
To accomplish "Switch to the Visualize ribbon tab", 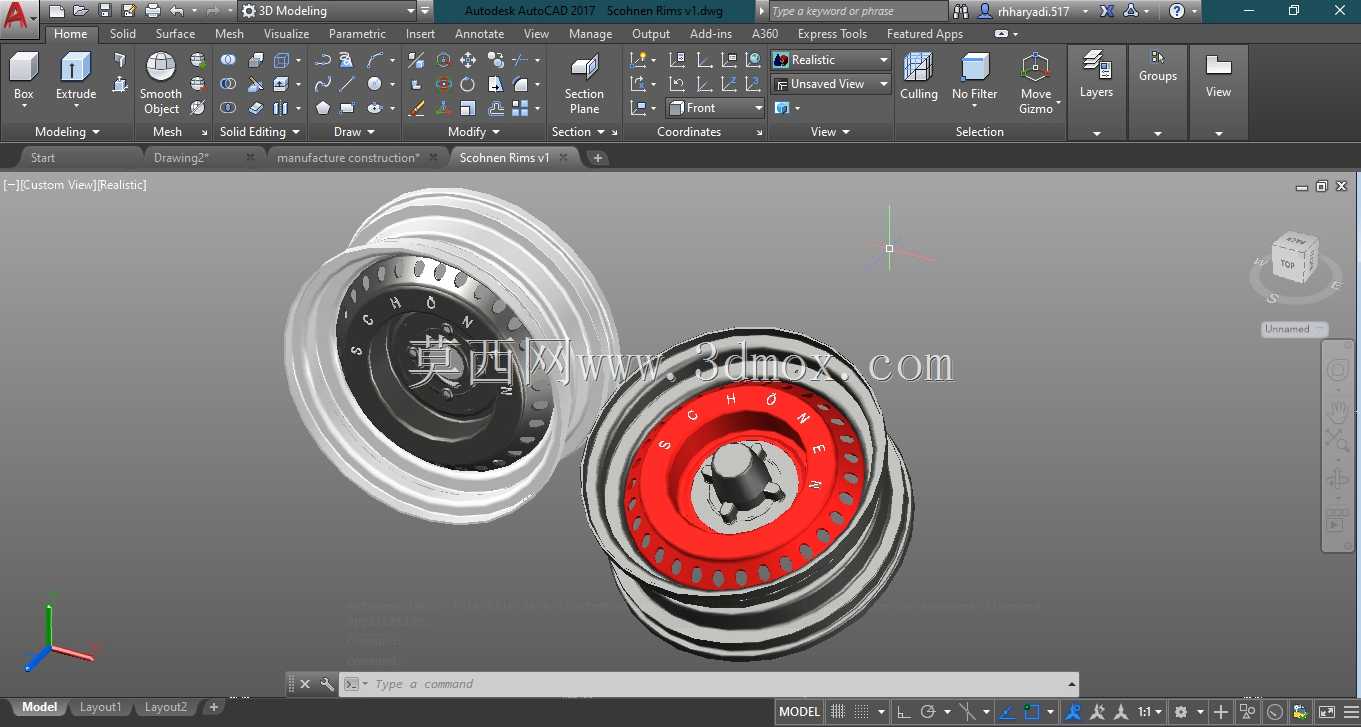I will [286, 34].
